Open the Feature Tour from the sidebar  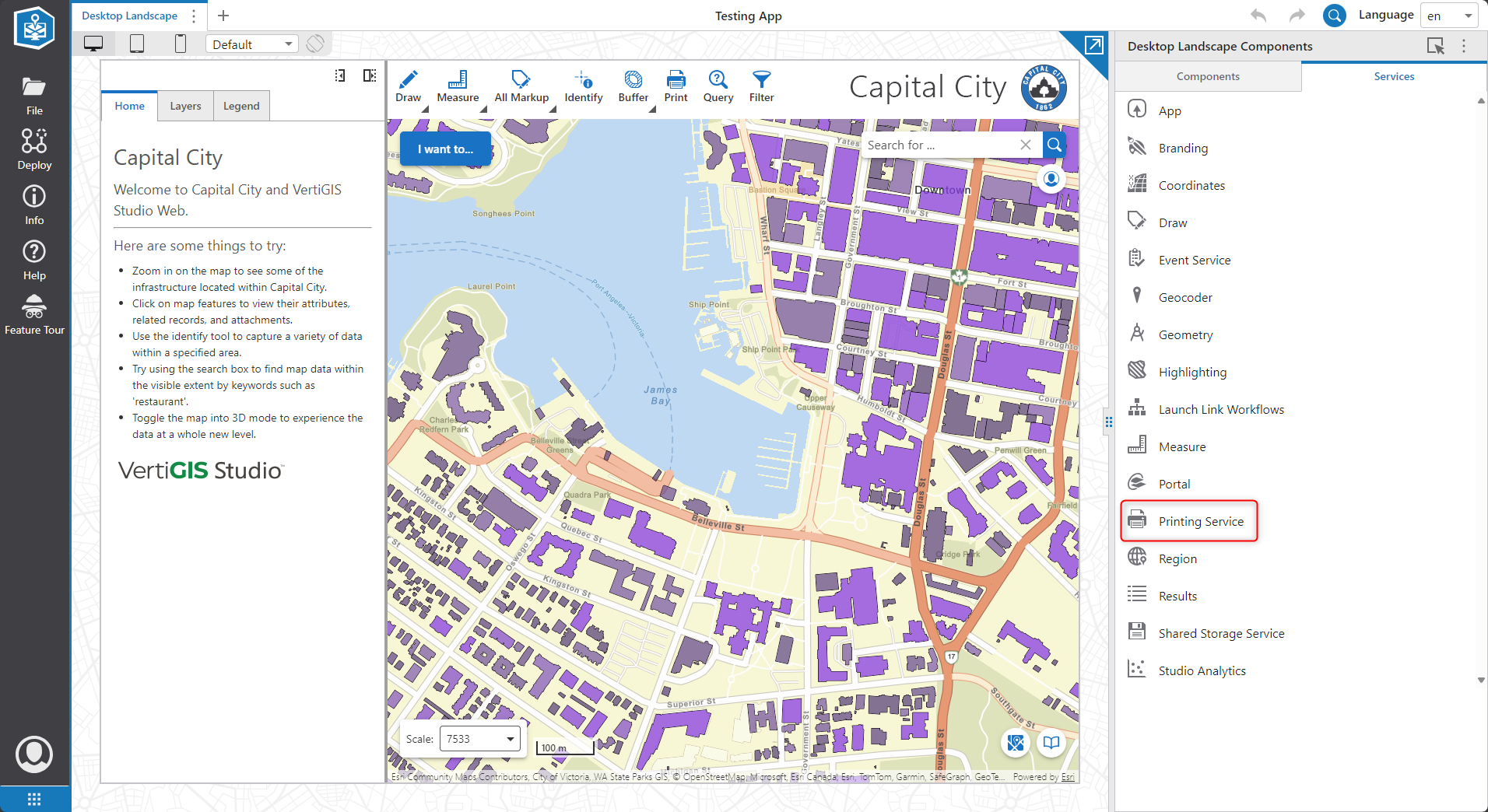click(x=34, y=313)
